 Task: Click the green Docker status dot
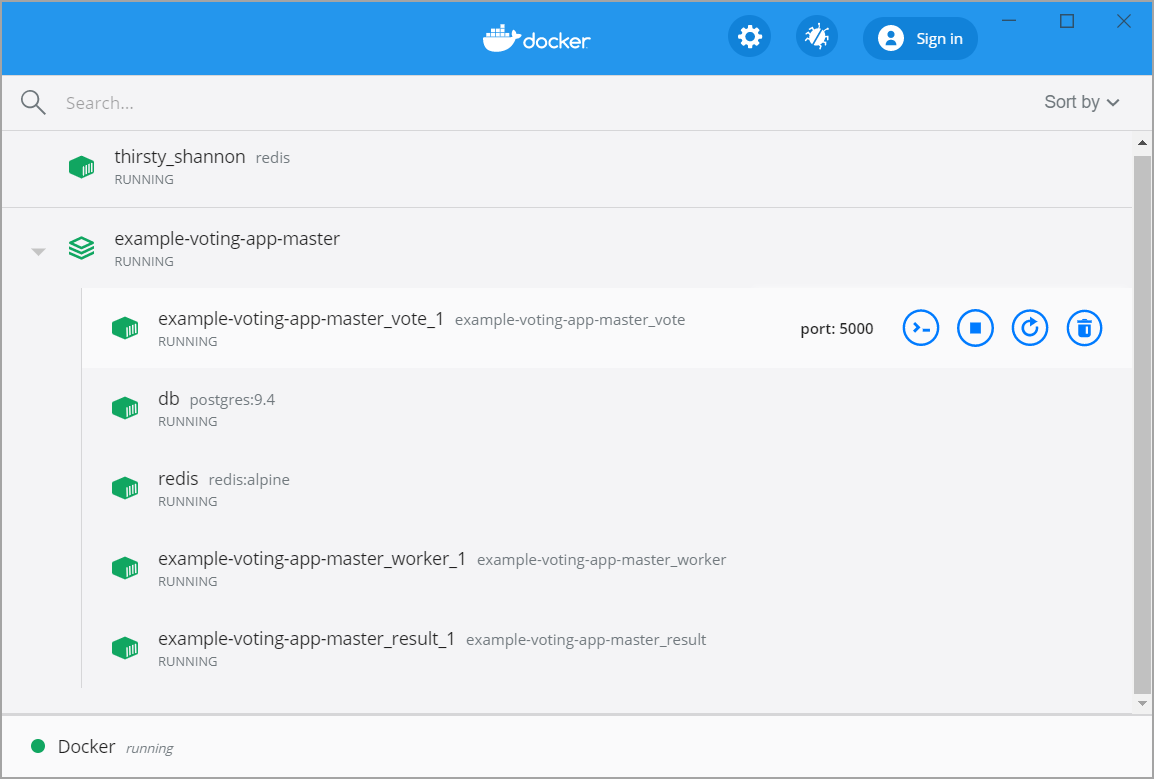coord(38,746)
